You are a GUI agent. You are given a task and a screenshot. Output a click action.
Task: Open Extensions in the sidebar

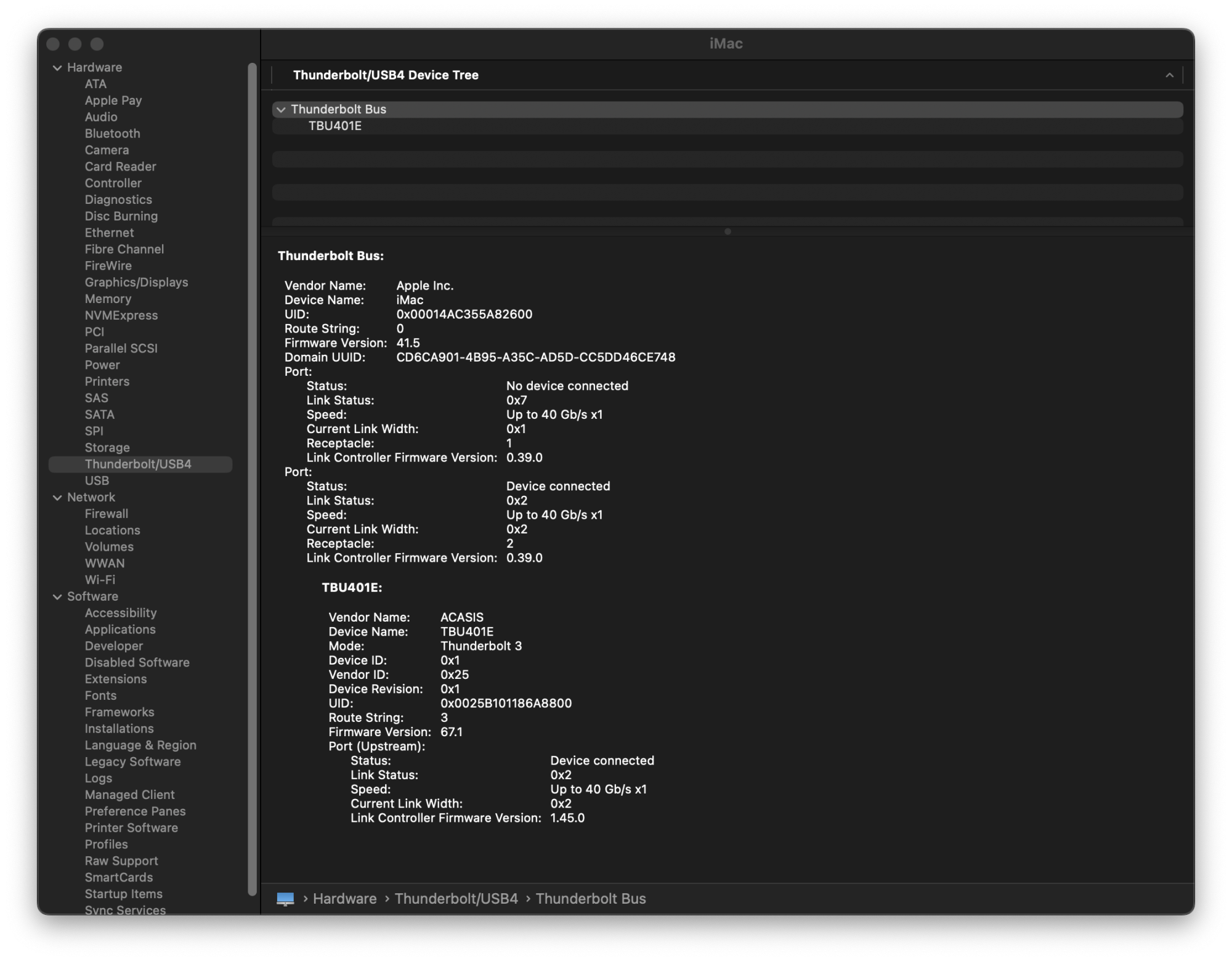point(116,679)
